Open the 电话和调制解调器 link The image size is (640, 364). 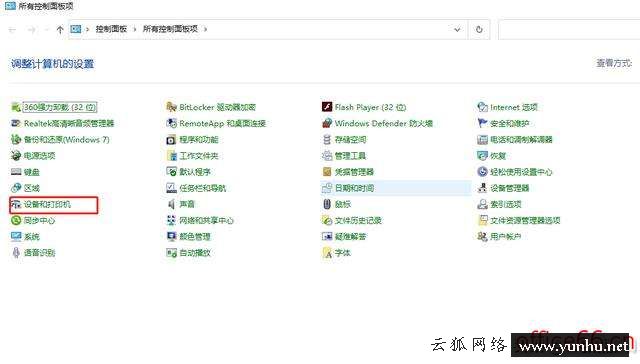tap(521, 140)
